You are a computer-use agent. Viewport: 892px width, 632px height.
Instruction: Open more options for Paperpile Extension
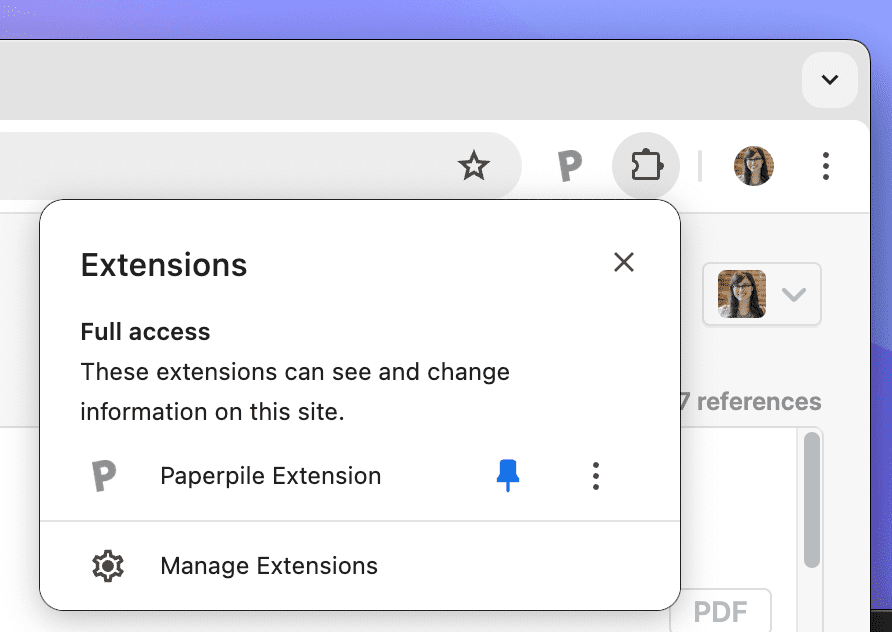[595, 476]
